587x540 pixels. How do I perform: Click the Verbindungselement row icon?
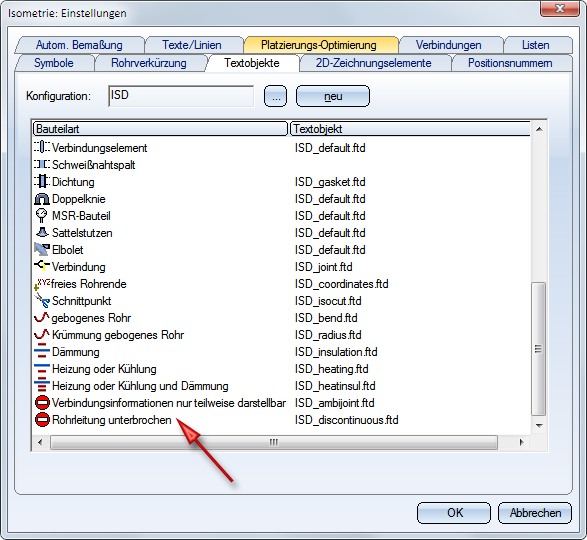click(42, 147)
